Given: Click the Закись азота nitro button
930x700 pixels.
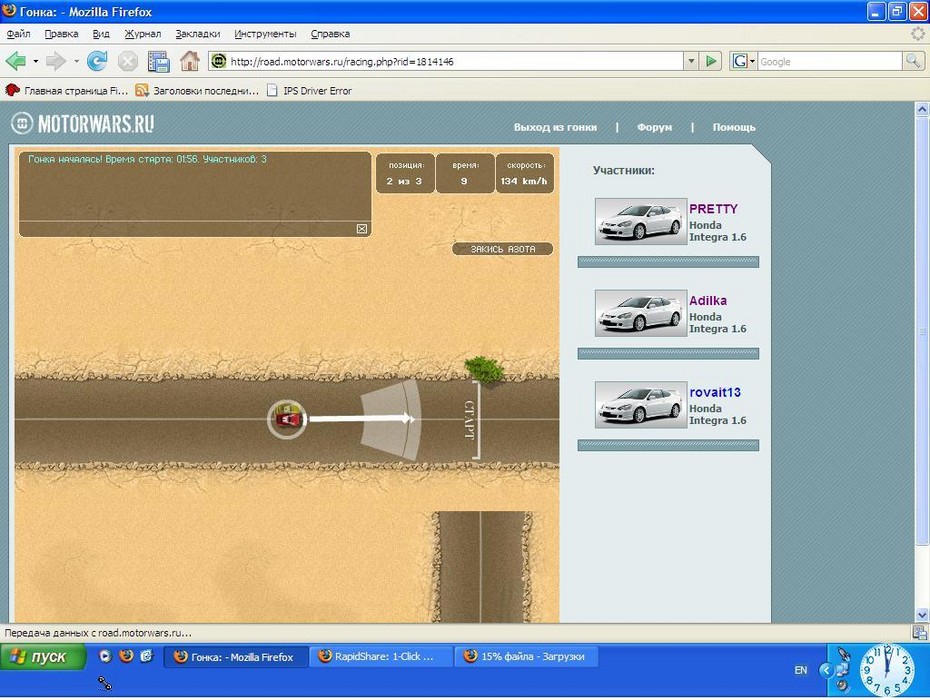Looking at the screenshot, I should tap(502, 249).
